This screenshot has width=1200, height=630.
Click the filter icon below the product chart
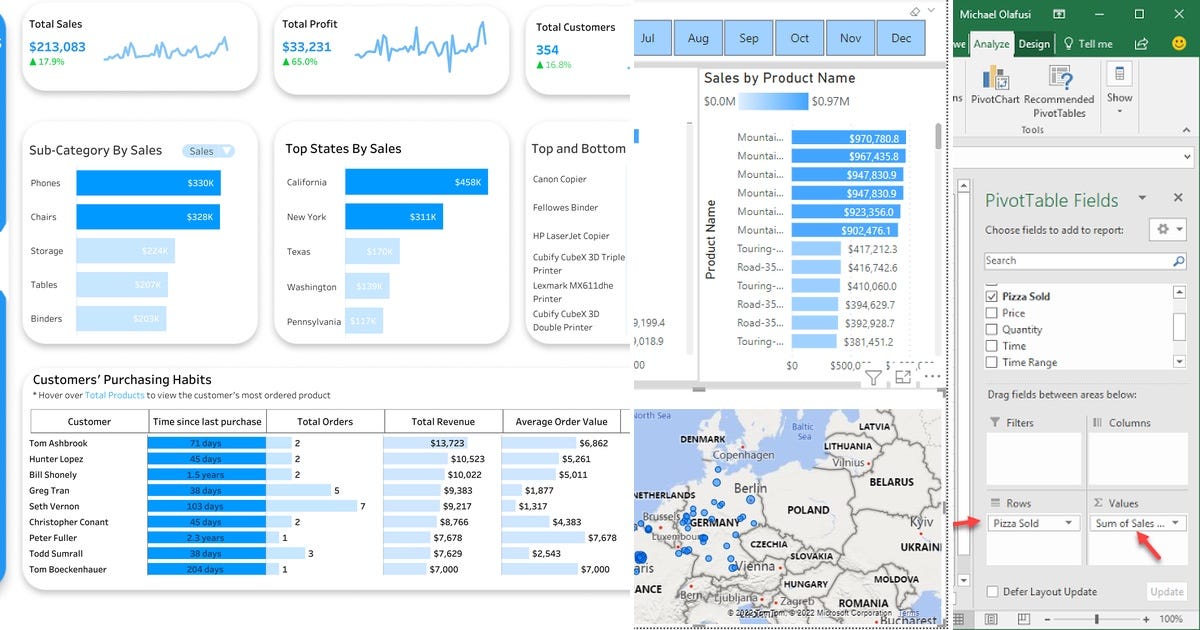tap(873, 378)
